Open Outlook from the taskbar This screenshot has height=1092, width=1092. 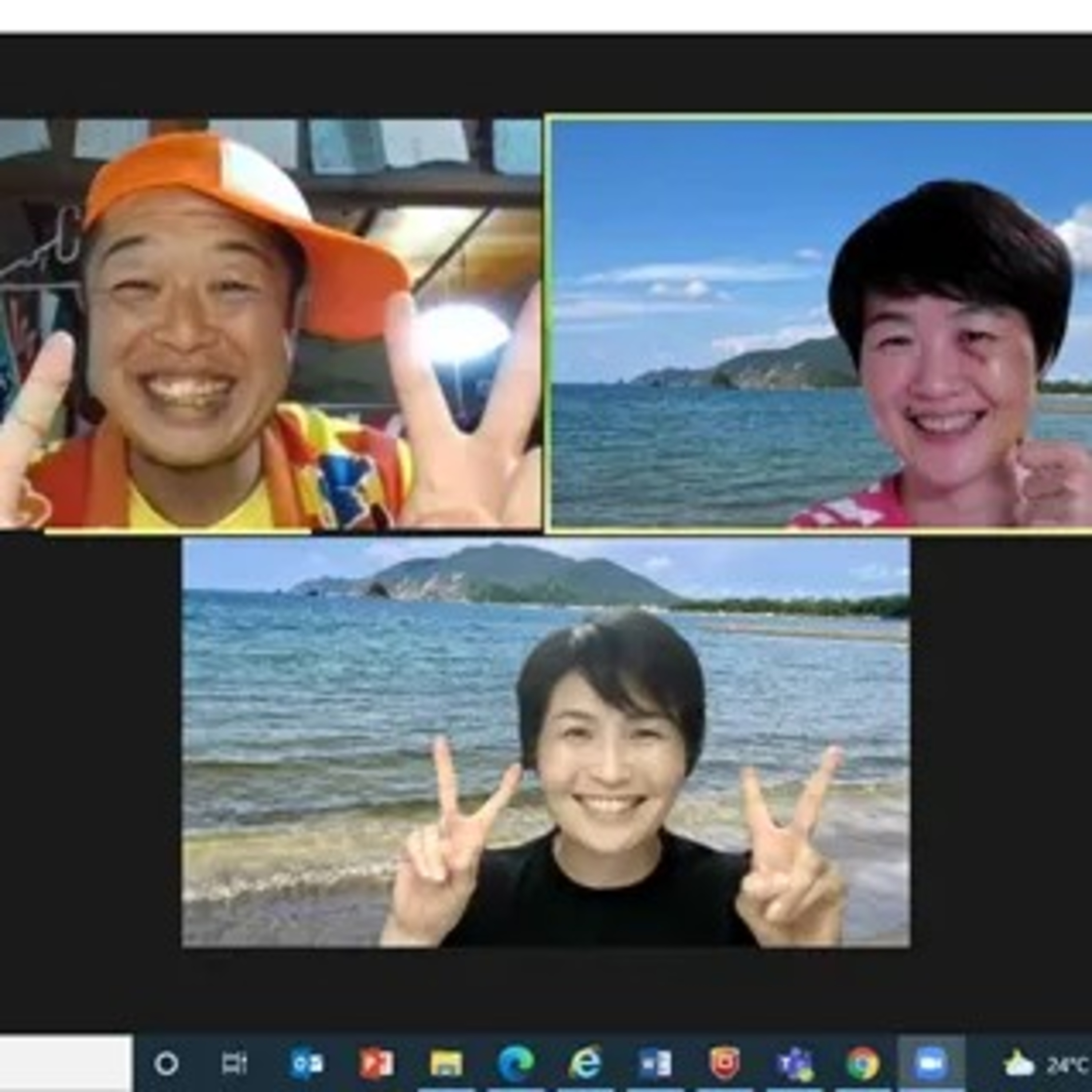[x=306, y=1064]
